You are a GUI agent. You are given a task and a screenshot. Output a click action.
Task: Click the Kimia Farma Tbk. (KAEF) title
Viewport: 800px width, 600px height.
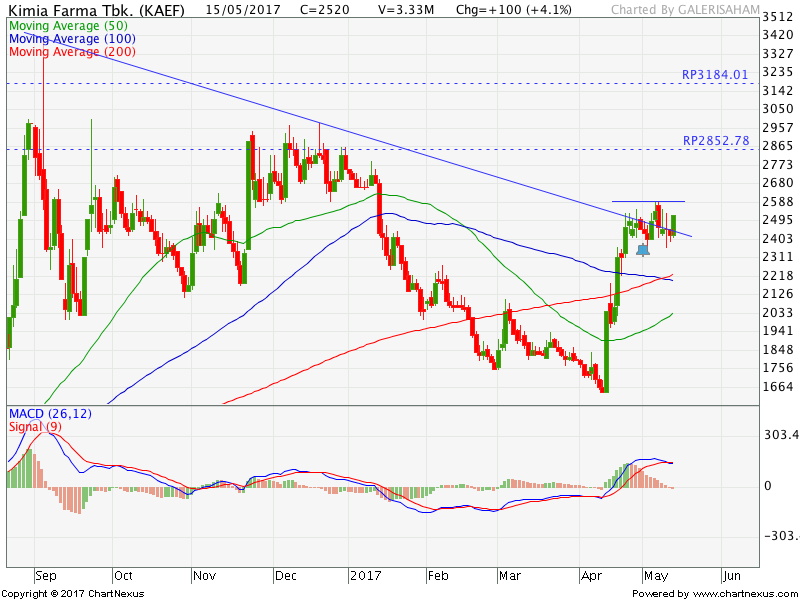point(94,10)
